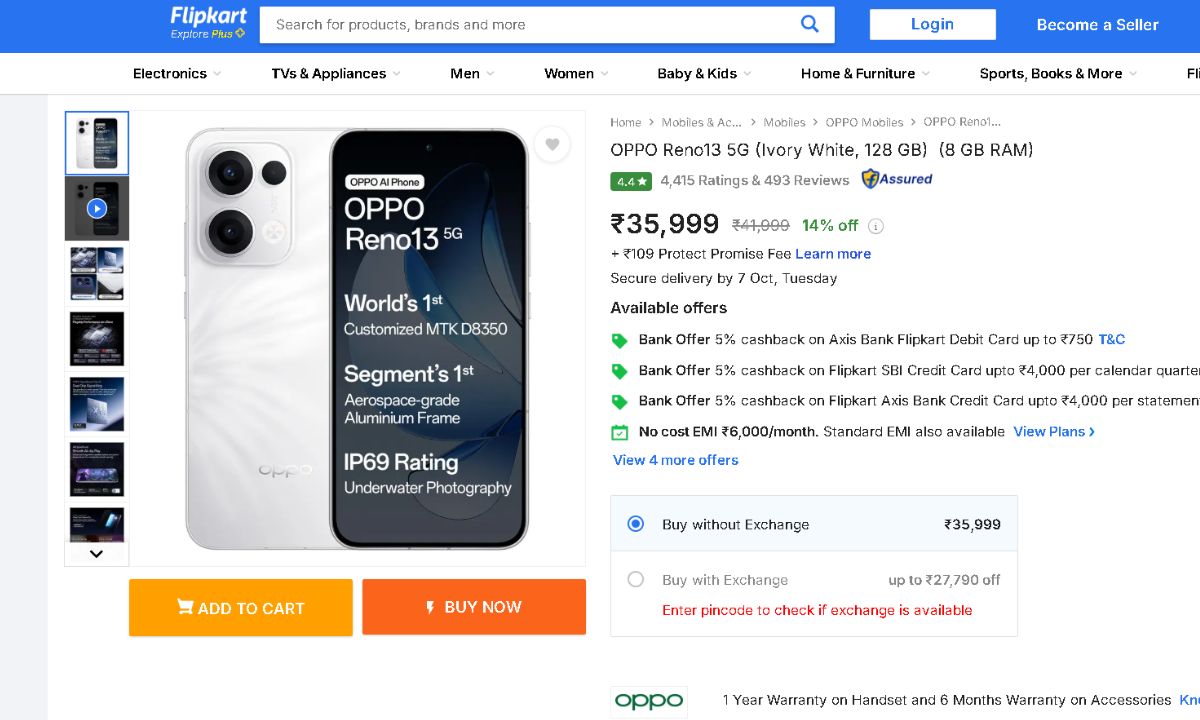This screenshot has height=720, width=1200.
Task: Select Buy with Exchange option
Action: coord(636,580)
